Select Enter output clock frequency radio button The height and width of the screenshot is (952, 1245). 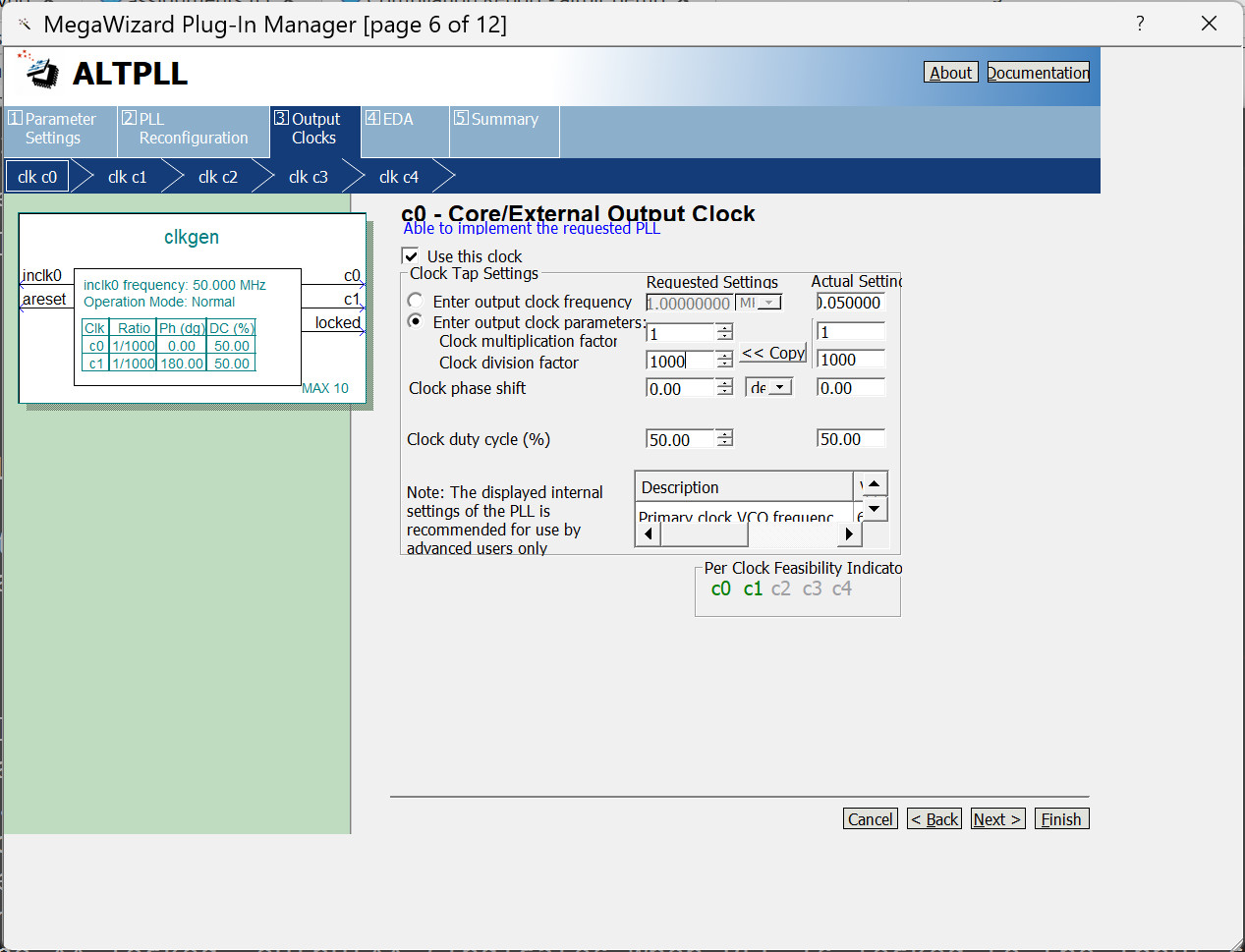pos(416,301)
